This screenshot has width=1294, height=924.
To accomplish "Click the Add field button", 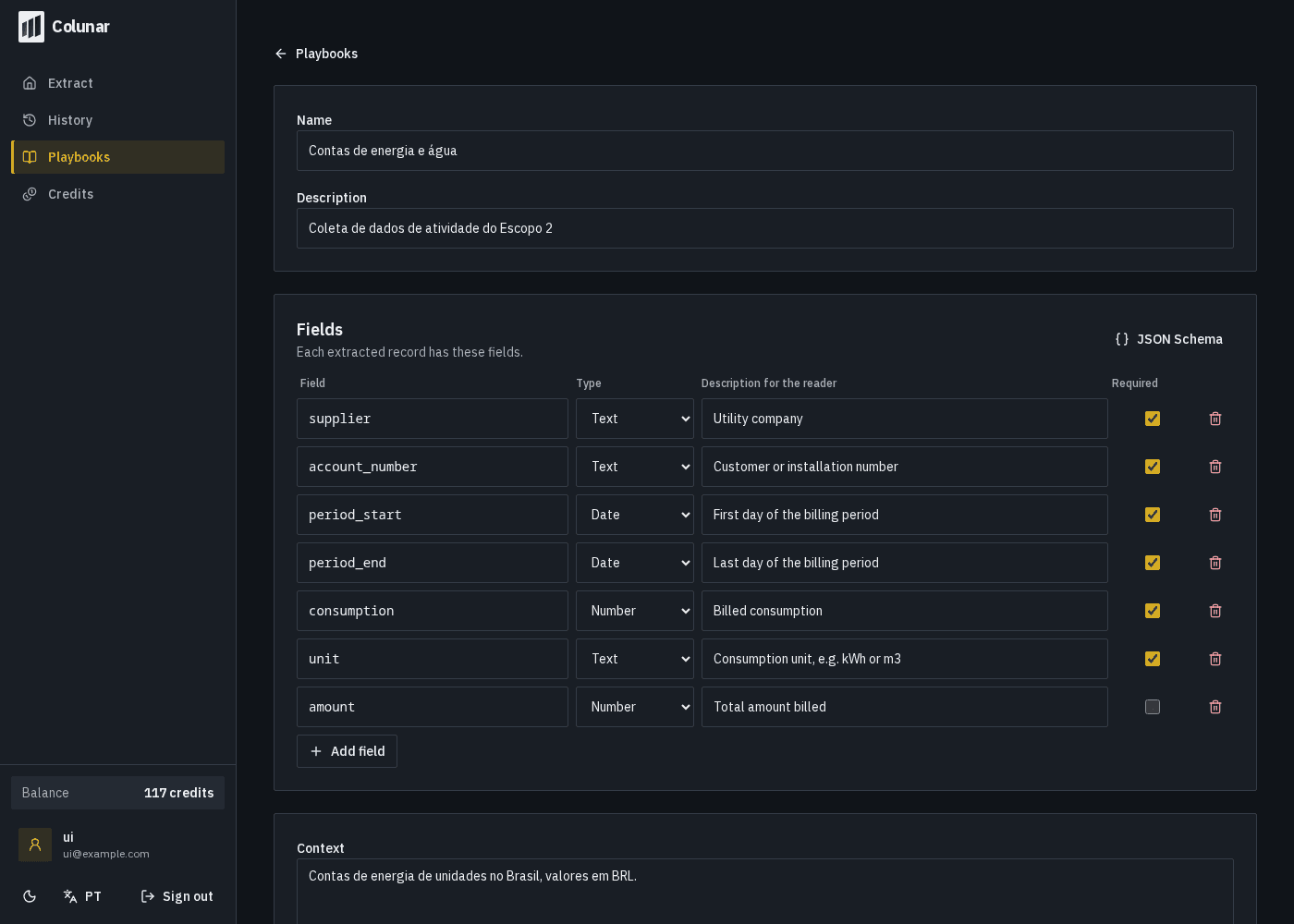I will (x=347, y=751).
